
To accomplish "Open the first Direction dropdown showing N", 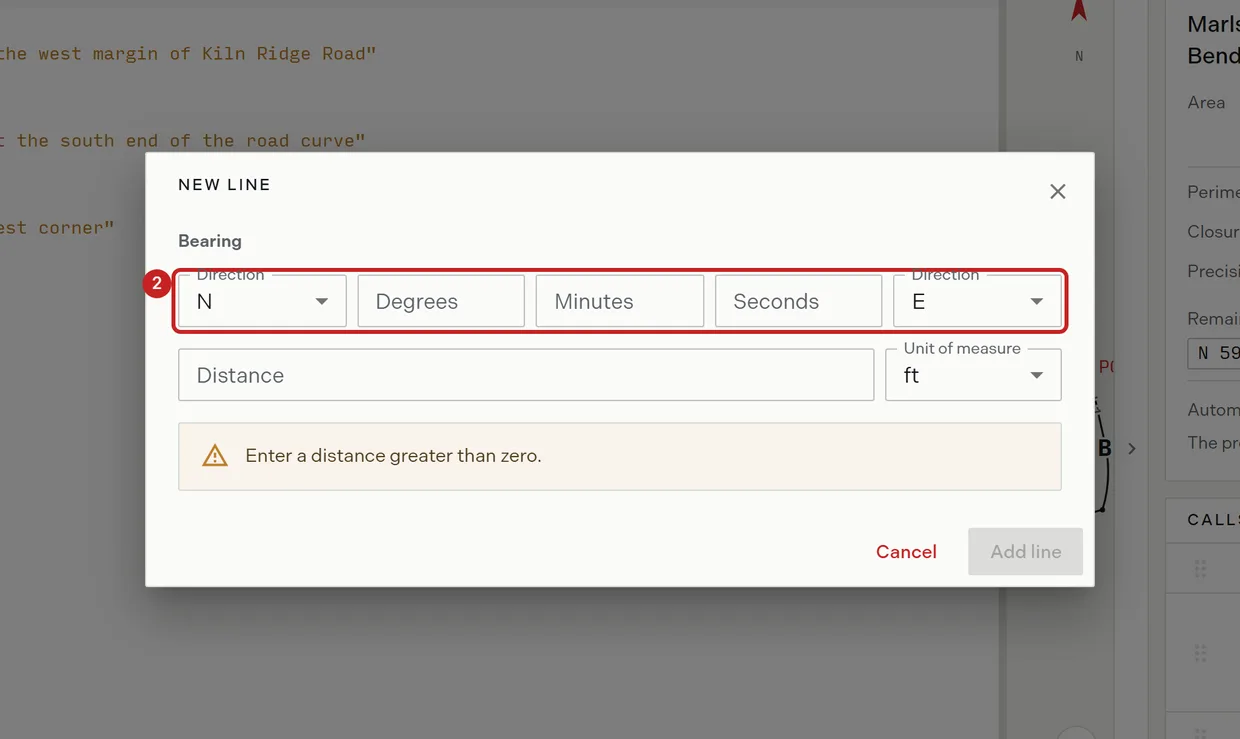I will (x=262, y=301).
